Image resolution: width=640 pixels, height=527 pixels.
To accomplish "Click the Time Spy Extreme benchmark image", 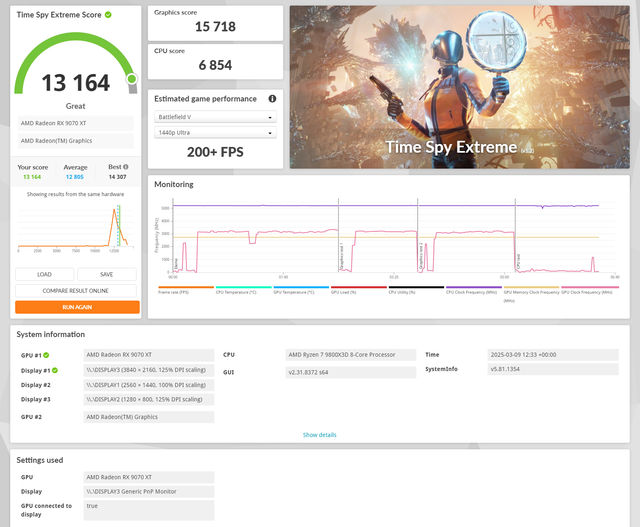I will pos(460,87).
